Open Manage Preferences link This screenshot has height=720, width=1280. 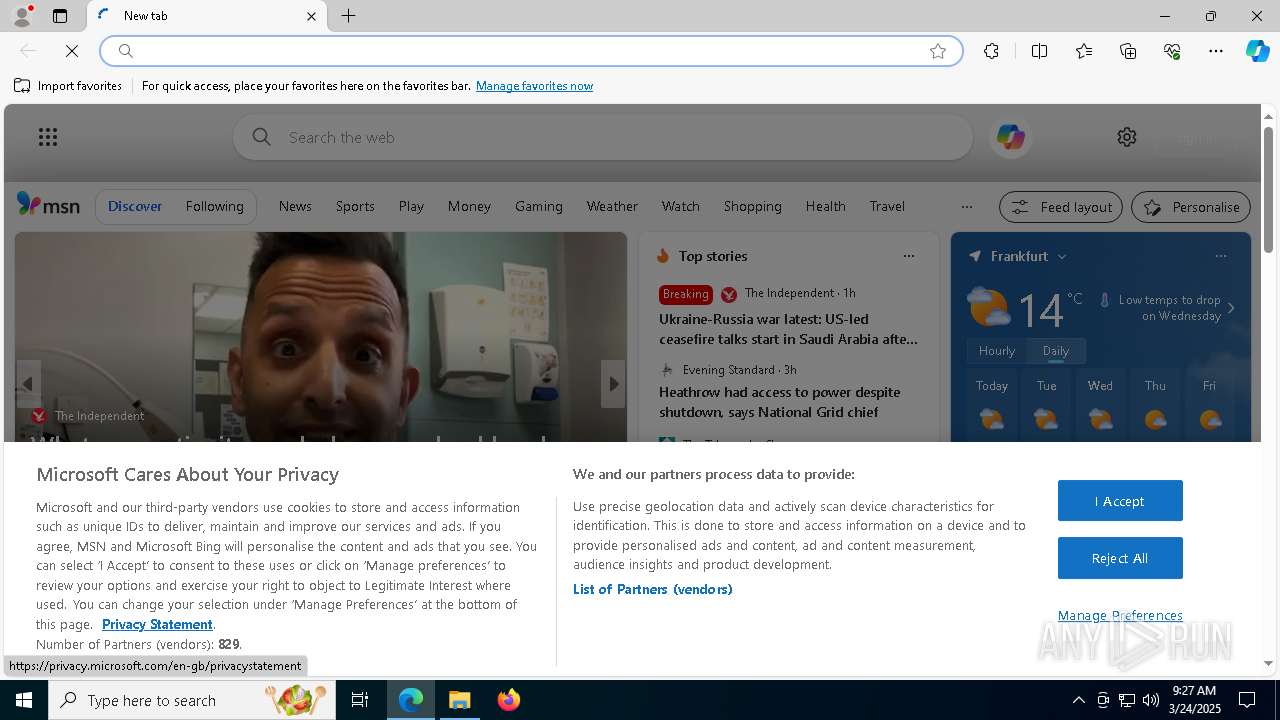point(1120,615)
